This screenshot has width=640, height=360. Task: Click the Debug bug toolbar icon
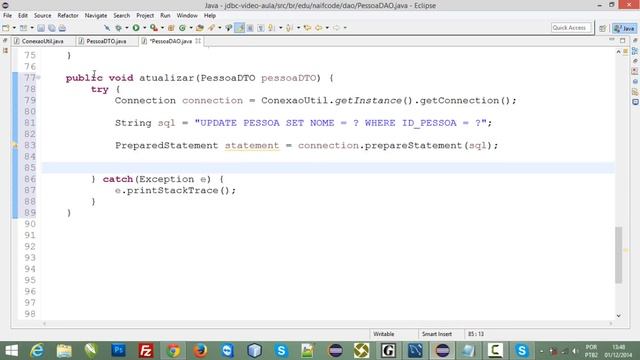tap(118, 28)
